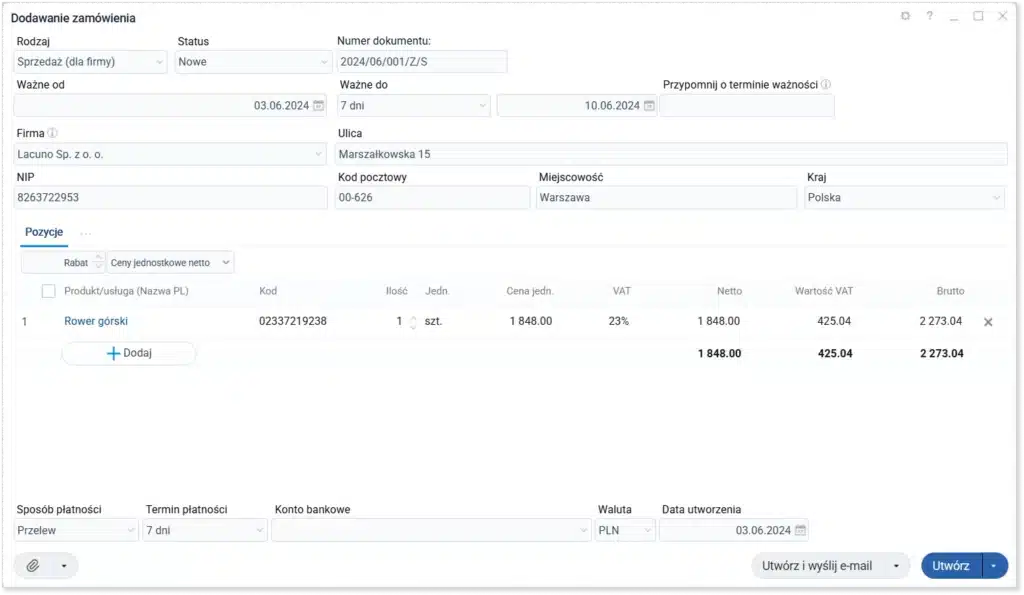Click the Dodaj button to add position
Image resolution: width=1024 pixels, height=595 pixels.
[129, 354]
